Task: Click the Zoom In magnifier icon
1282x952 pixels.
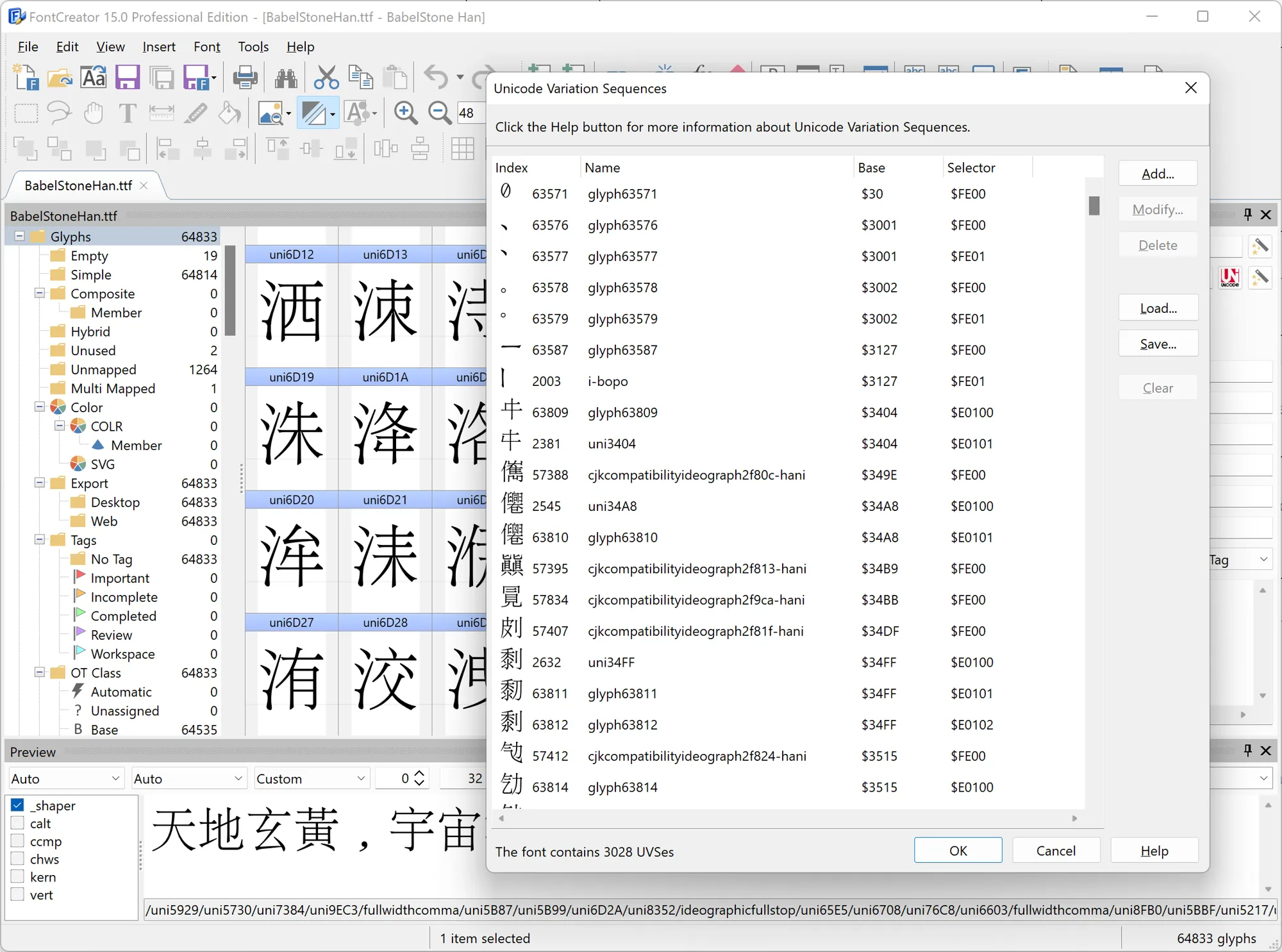Action: click(405, 113)
